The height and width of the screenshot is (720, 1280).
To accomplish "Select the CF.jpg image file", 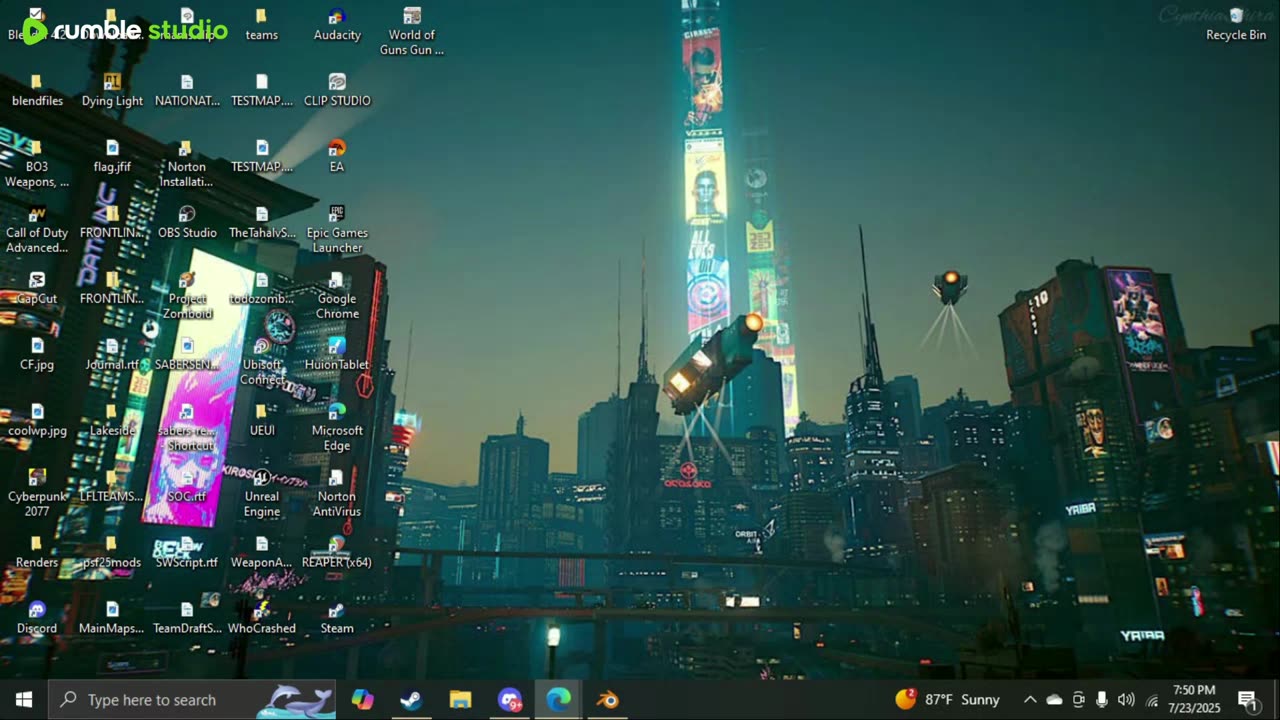I will 37,354.
